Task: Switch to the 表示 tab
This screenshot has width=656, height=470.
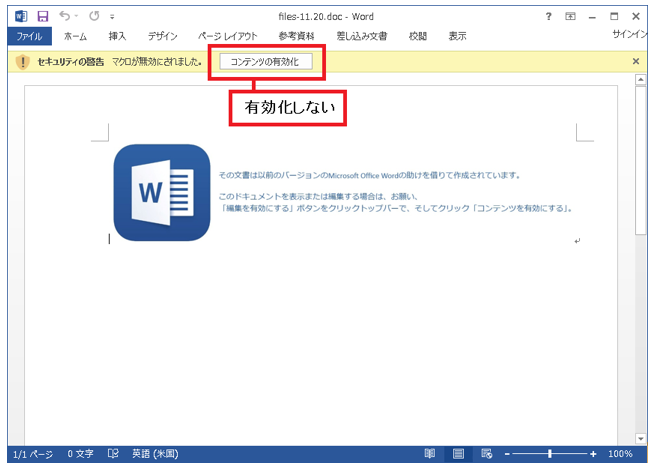Action: tap(457, 36)
